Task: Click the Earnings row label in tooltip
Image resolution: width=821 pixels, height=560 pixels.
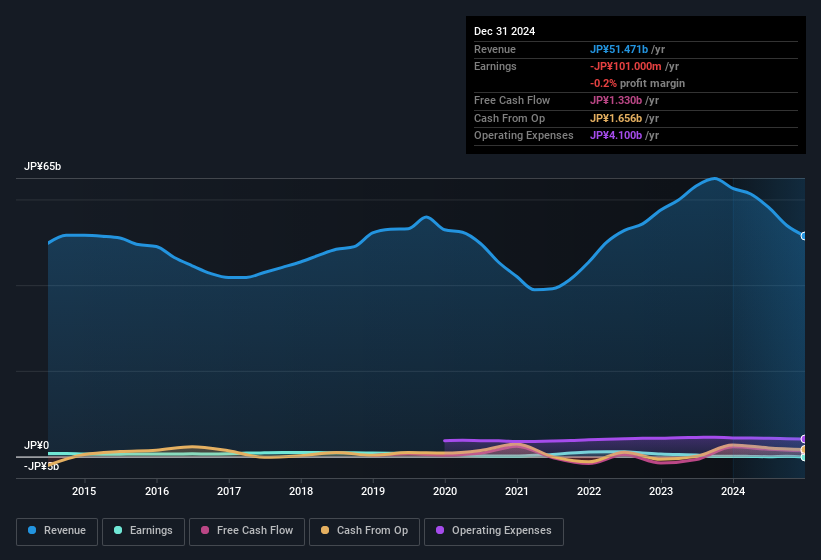Action: tap(495, 66)
